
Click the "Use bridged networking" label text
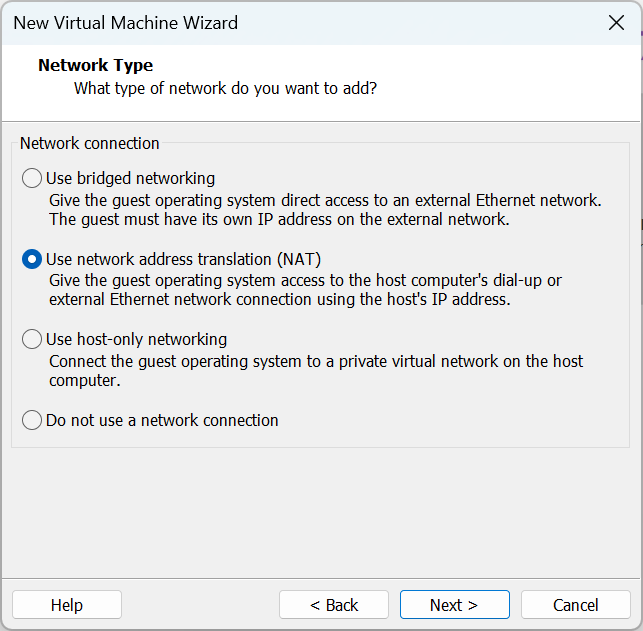(130, 179)
